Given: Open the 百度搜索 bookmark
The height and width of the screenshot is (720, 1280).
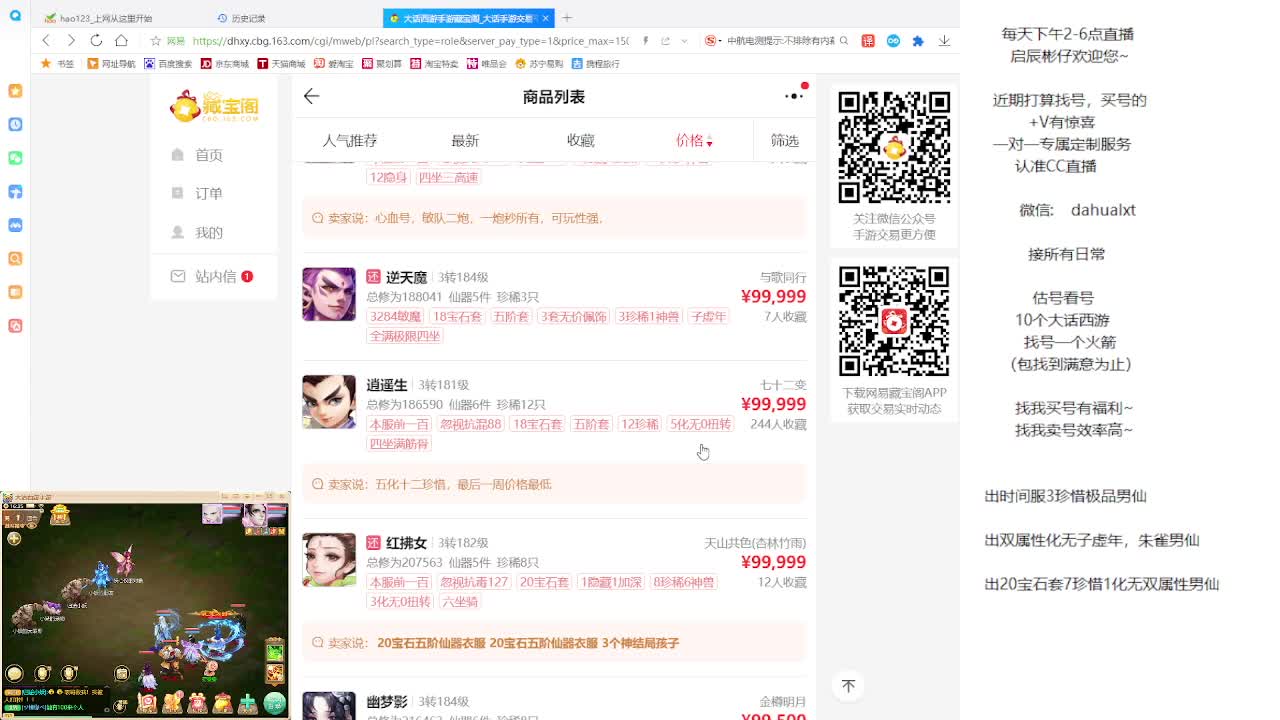Looking at the screenshot, I should coord(168,64).
